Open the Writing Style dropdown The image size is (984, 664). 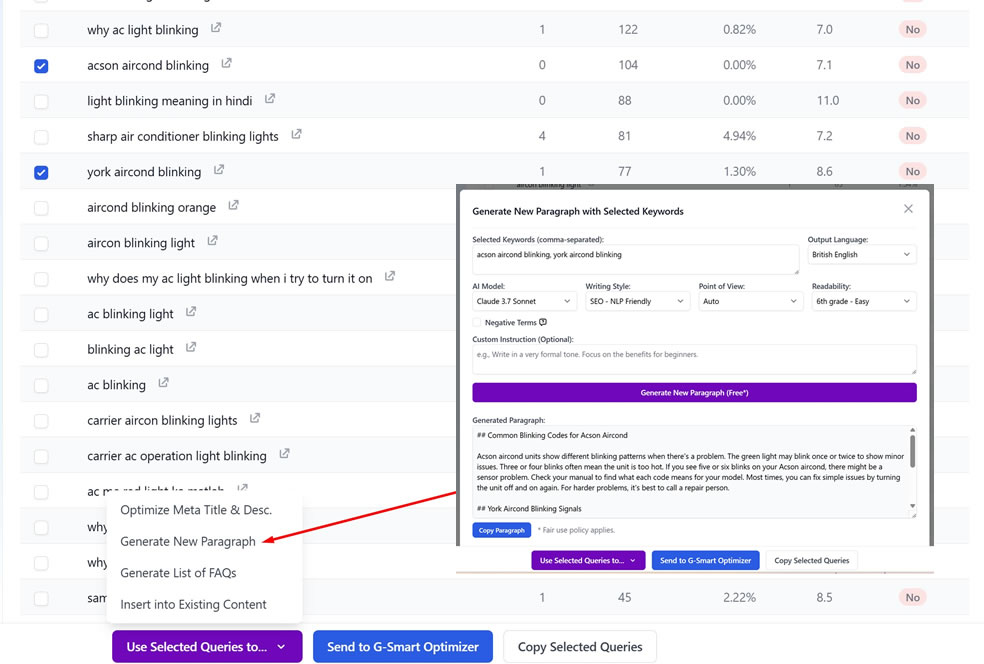(x=636, y=301)
